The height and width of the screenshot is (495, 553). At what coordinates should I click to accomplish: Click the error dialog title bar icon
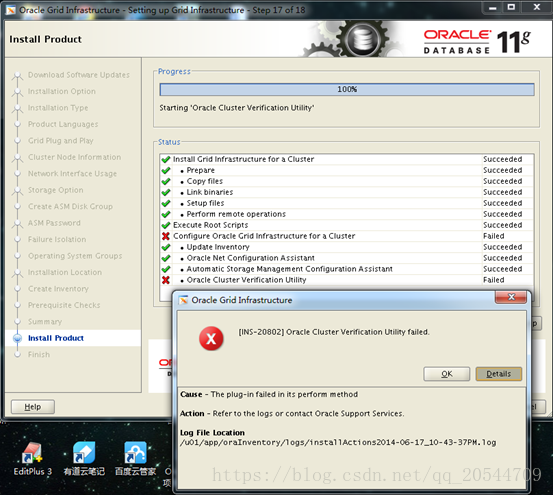tap(183, 300)
